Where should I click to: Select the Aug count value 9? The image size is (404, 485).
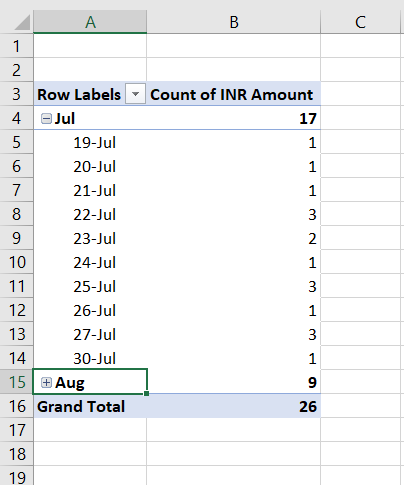tap(234, 383)
